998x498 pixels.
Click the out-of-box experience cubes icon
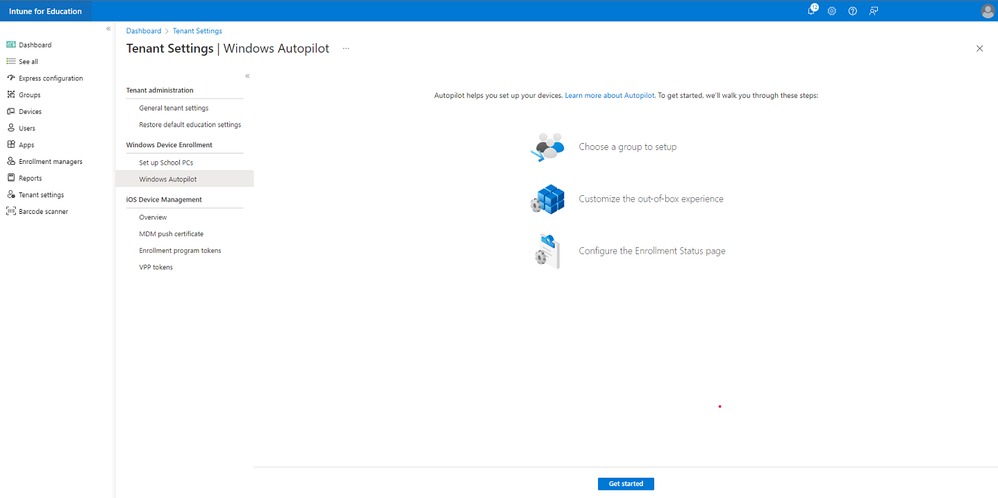[547, 199]
